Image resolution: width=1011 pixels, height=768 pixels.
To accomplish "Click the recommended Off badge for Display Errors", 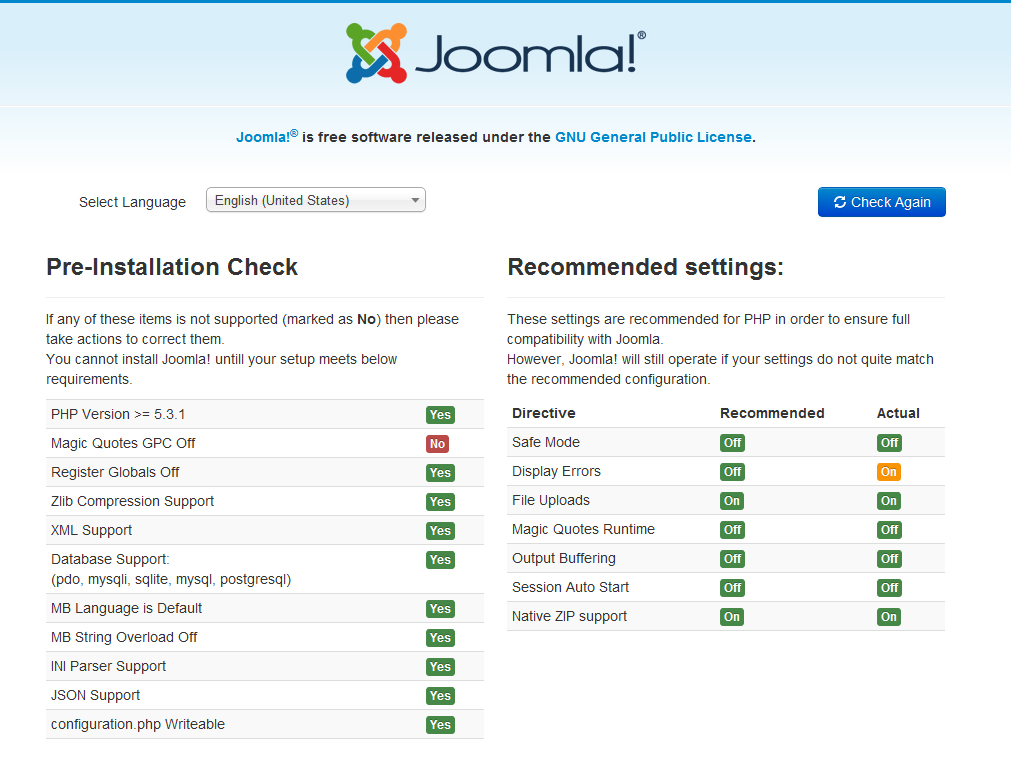I will [x=732, y=472].
